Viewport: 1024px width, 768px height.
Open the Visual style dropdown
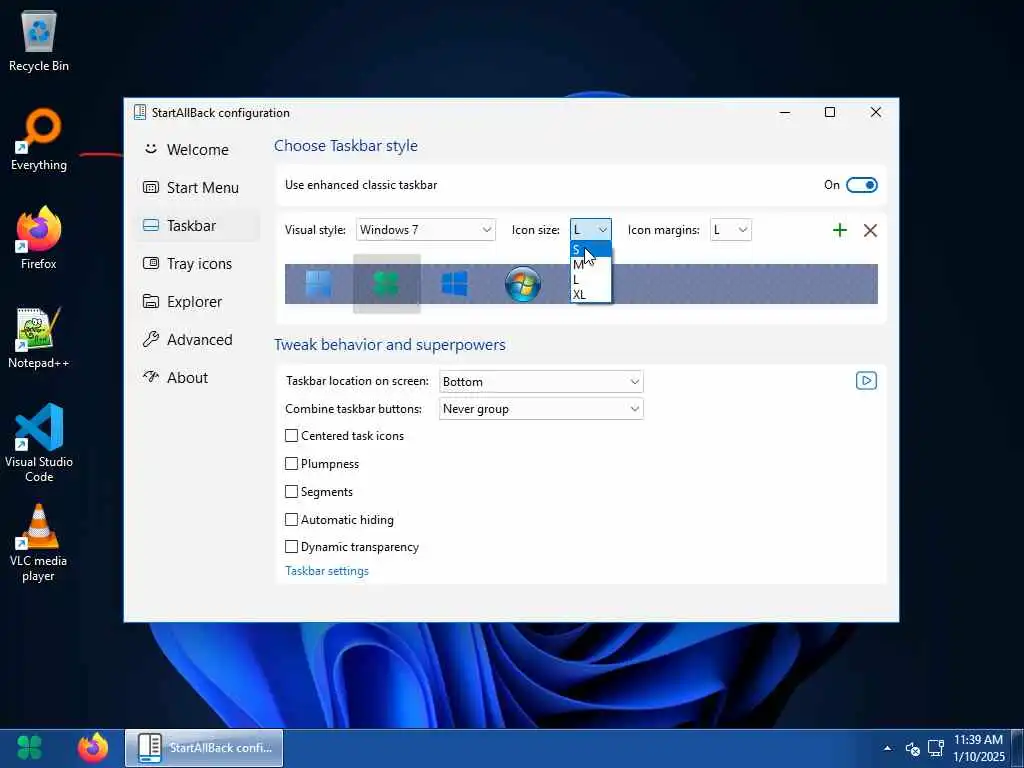click(426, 230)
